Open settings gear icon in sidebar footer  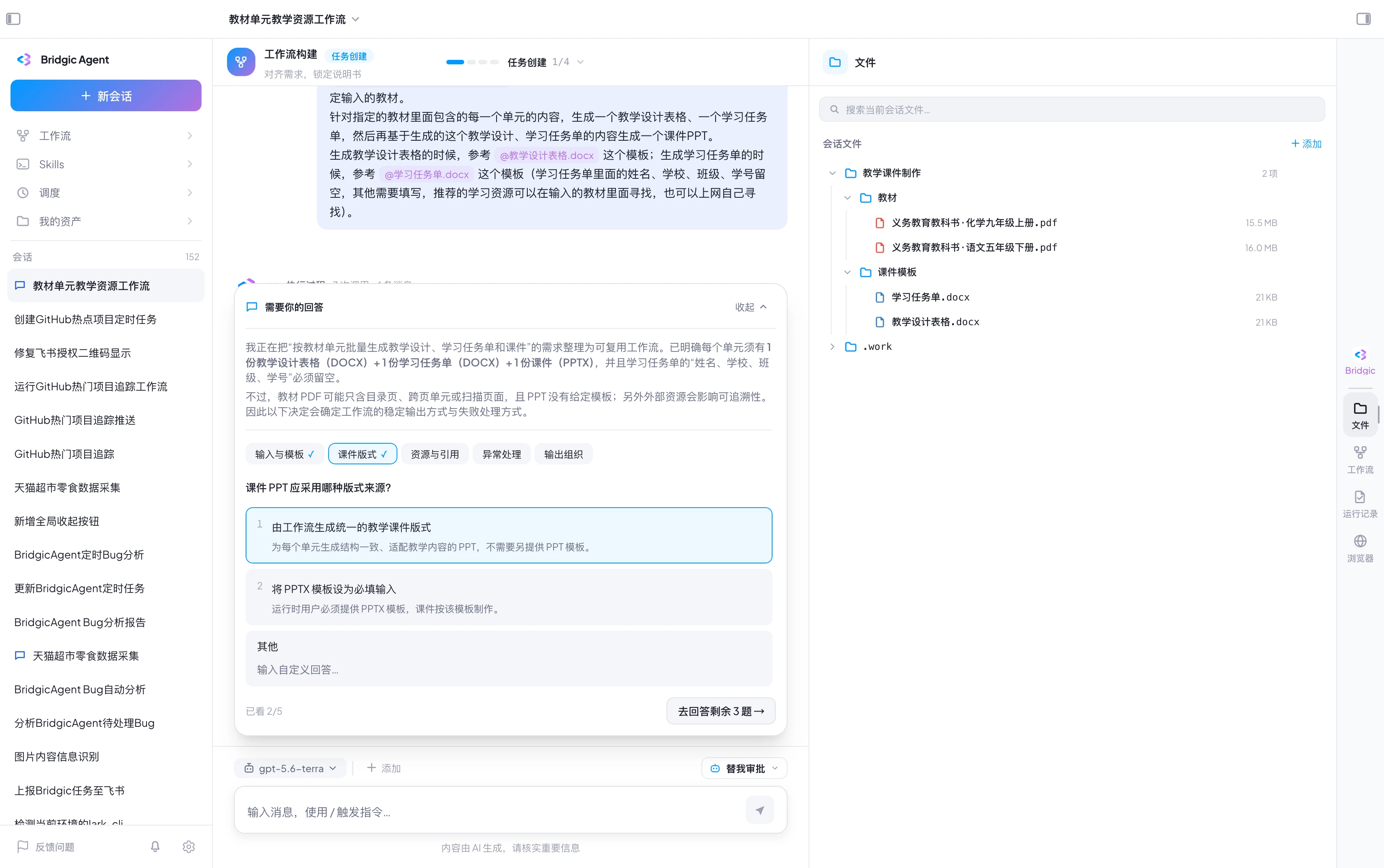pyautogui.click(x=188, y=846)
